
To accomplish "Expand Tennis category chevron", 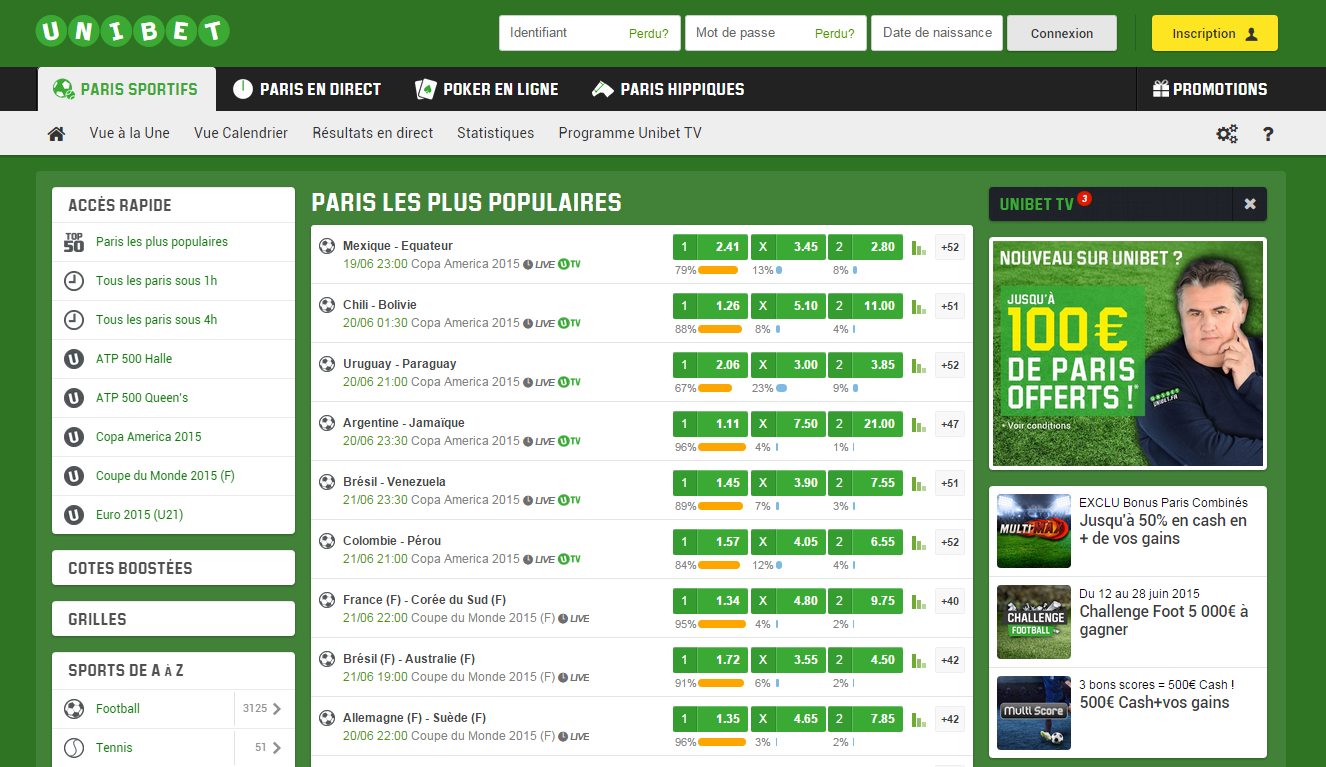I will coord(277,748).
